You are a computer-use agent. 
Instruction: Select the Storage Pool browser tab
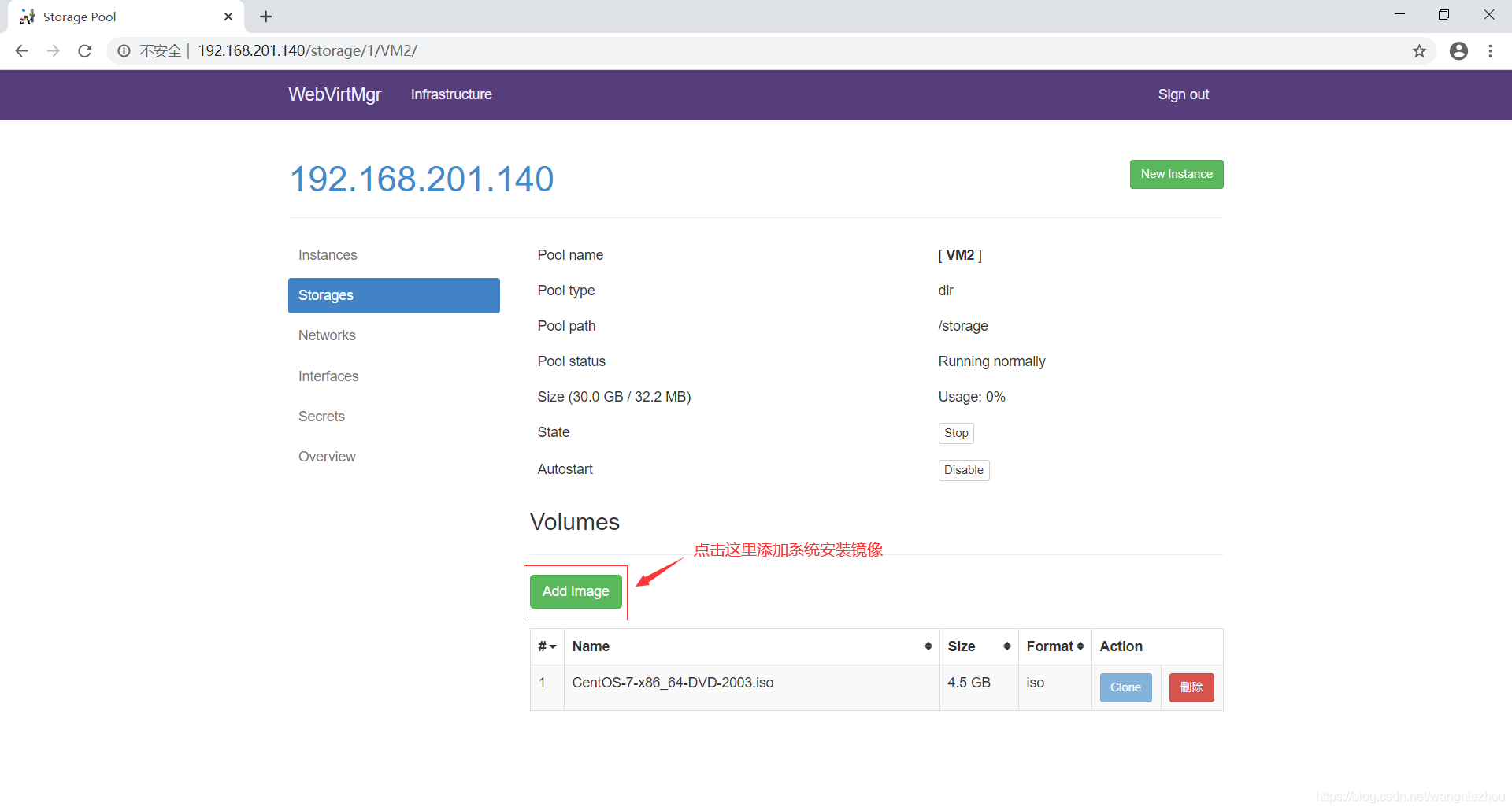tap(126, 17)
